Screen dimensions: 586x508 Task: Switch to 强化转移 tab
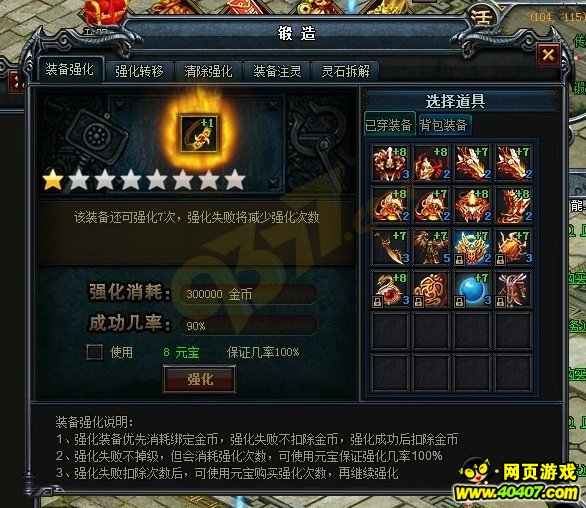pyautogui.click(x=139, y=71)
